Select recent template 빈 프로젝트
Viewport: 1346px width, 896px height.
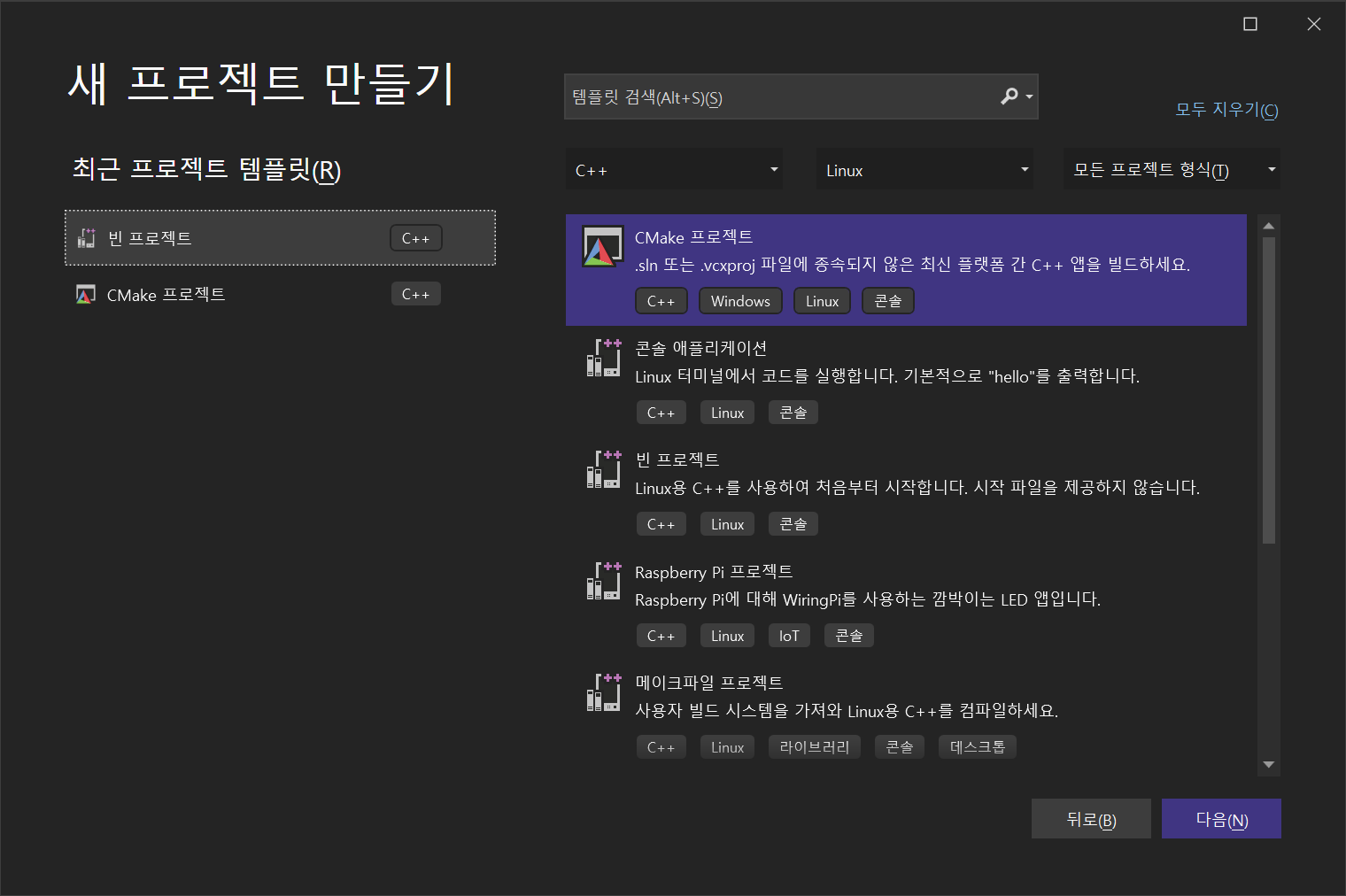(280, 238)
